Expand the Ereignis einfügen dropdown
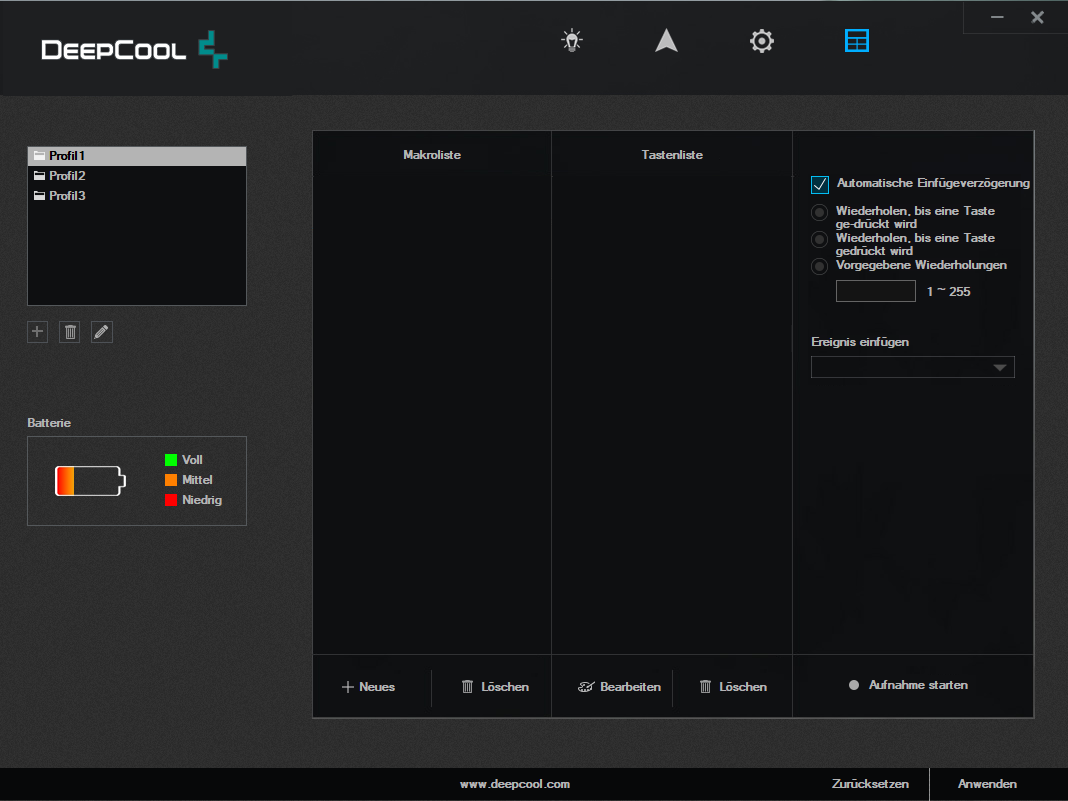Image resolution: width=1068 pixels, height=801 pixels. [912, 367]
